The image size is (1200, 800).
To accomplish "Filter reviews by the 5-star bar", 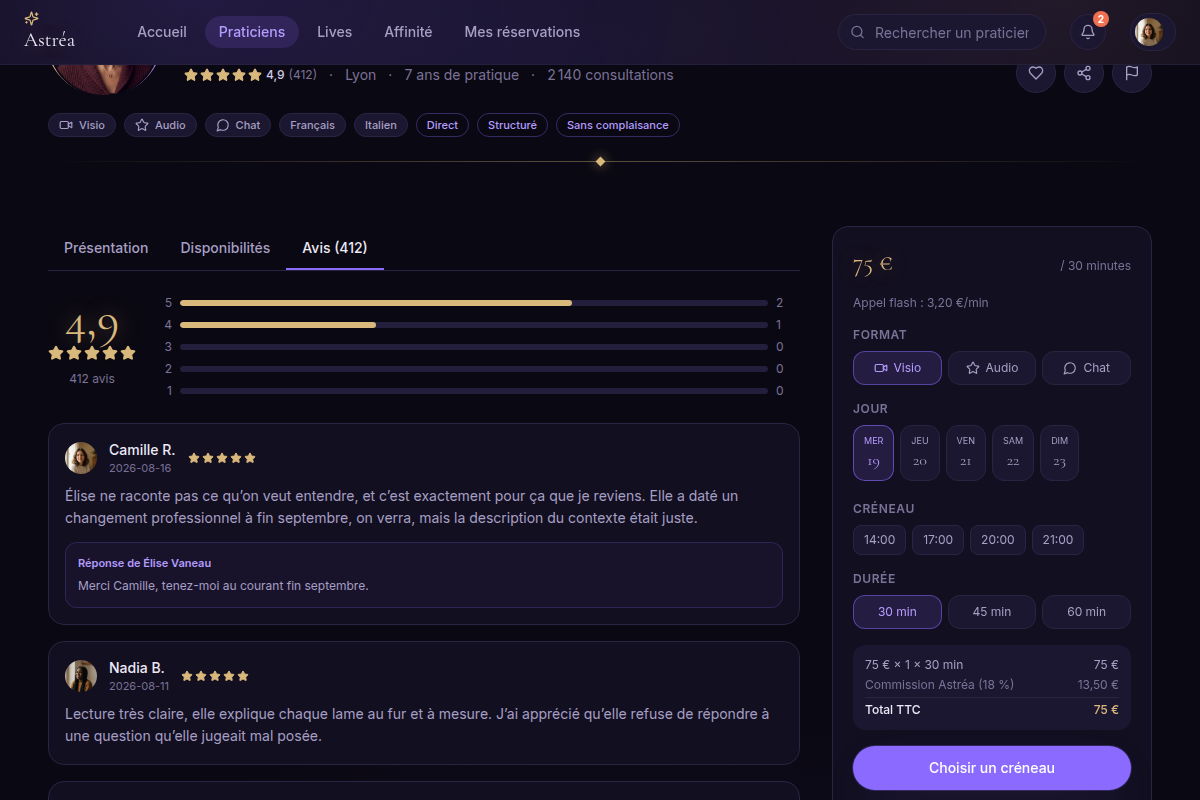I will (x=474, y=303).
